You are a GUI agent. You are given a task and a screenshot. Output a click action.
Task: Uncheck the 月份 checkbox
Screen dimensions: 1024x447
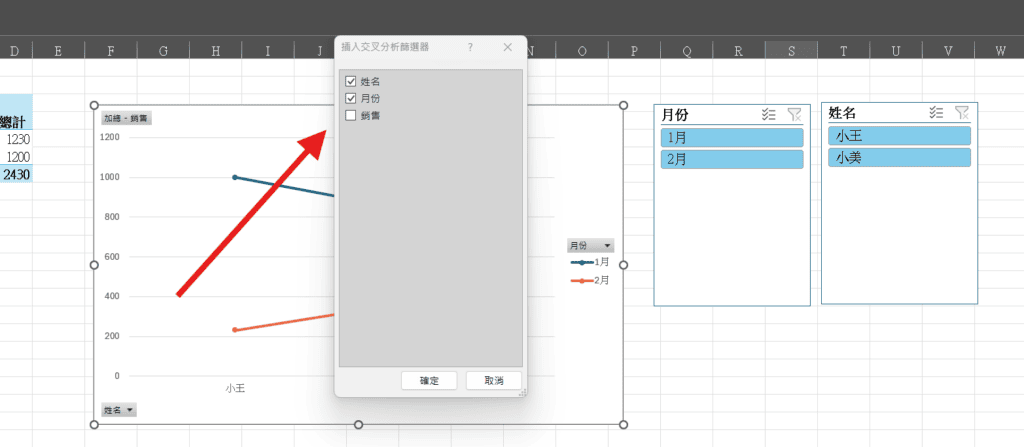(350, 98)
